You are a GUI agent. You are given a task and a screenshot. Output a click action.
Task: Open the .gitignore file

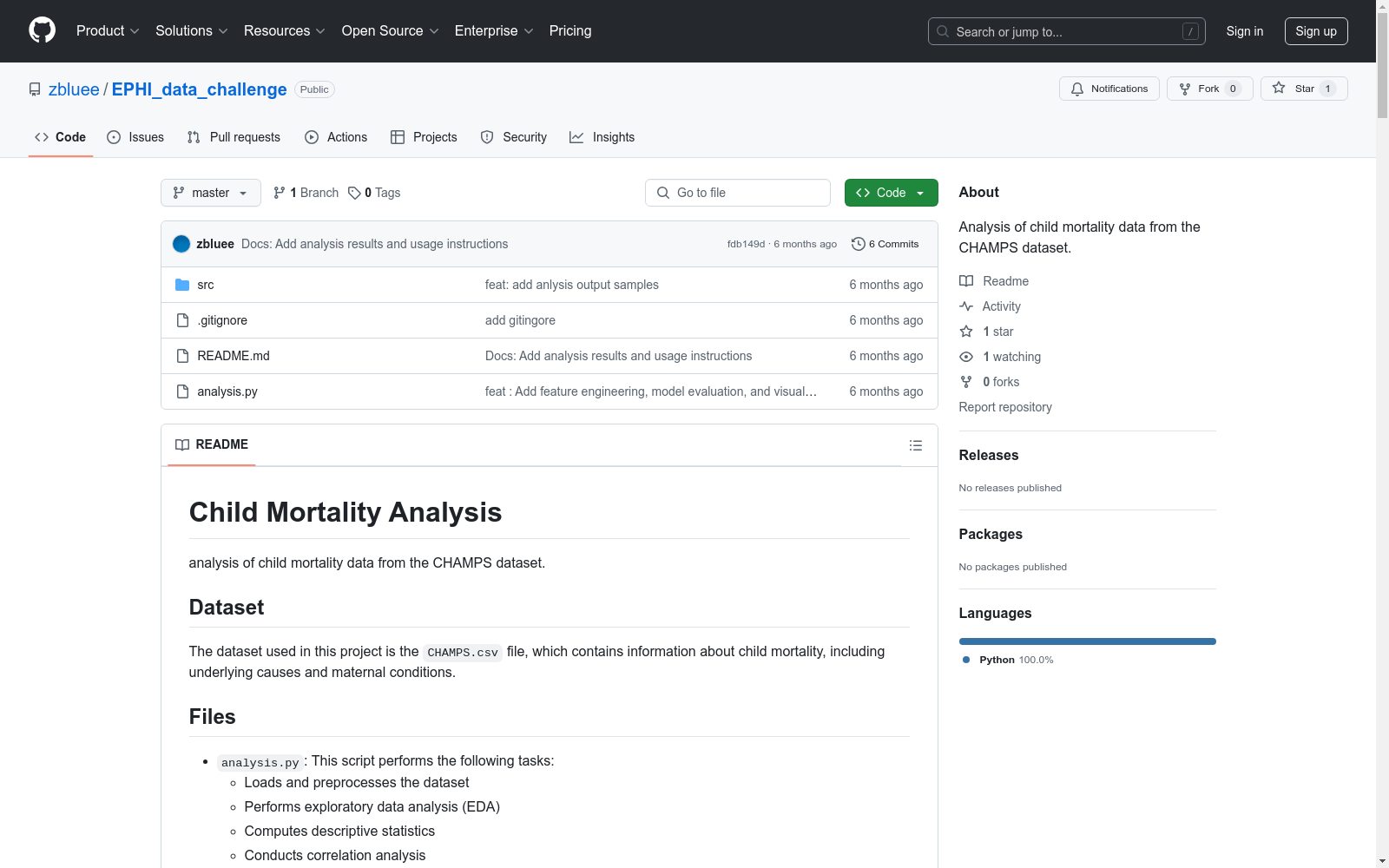222,320
